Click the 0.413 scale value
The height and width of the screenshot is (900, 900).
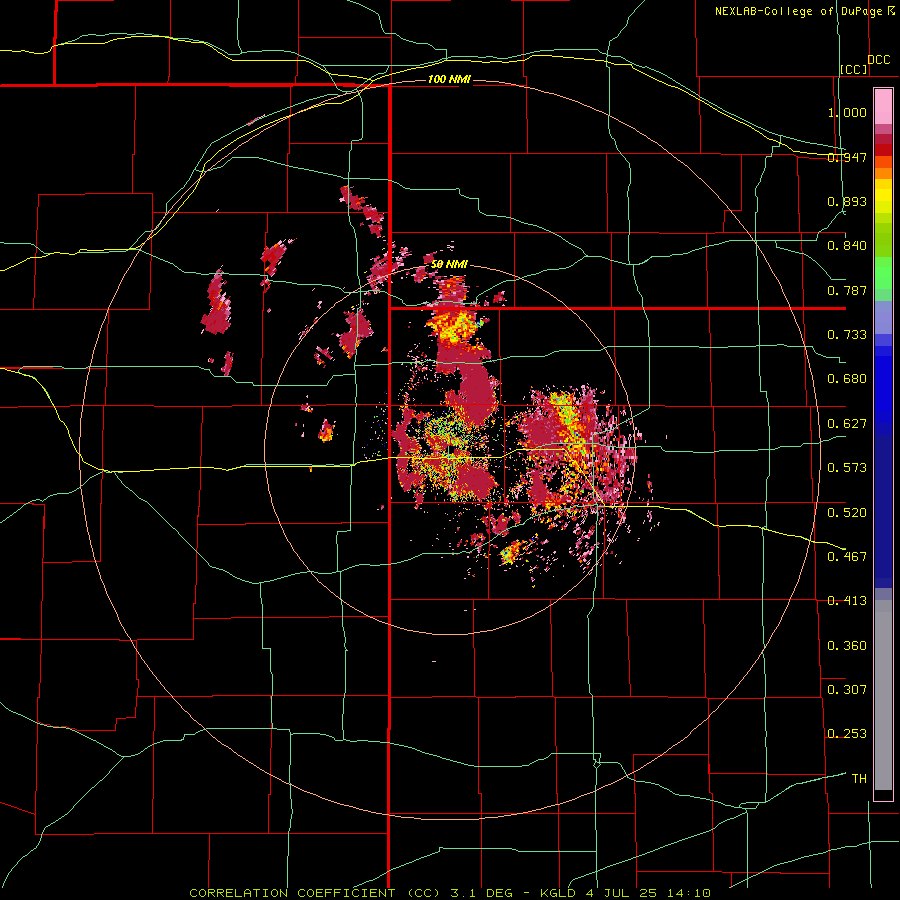click(x=847, y=601)
